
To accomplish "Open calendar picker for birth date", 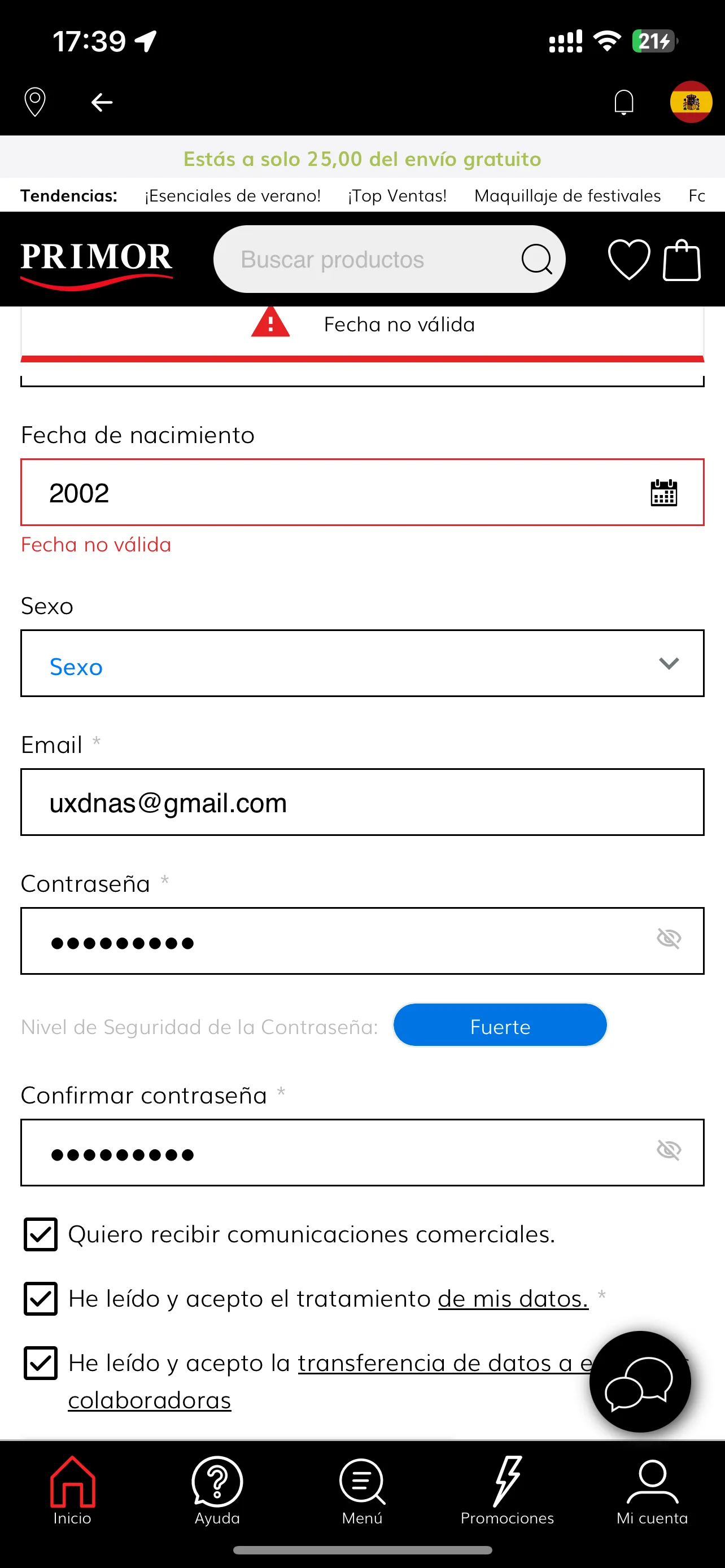I will (x=663, y=492).
